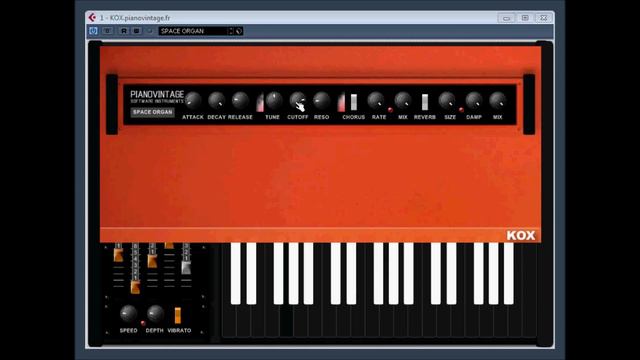Image resolution: width=640 pixels, height=360 pixels.
Task: Toggle the REVERB switch
Action: click(425, 102)
